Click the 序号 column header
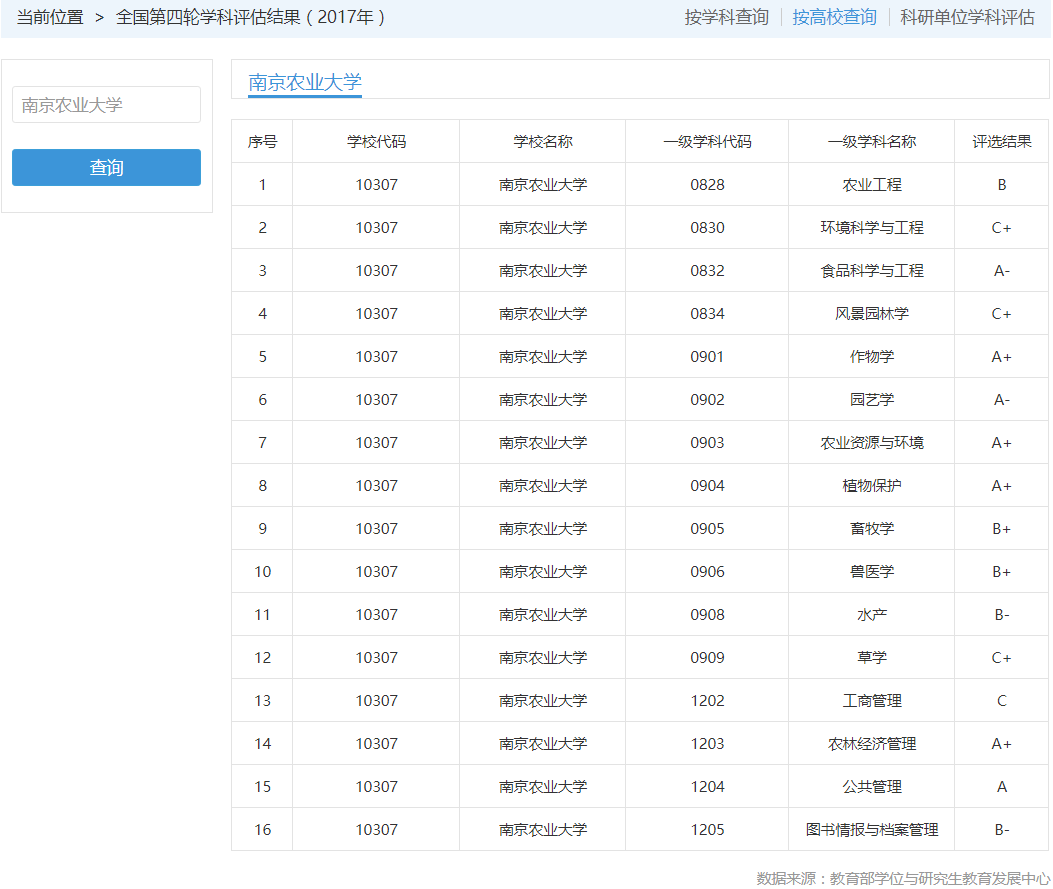This screenshot has width=1053, height=889. (262, 142)
